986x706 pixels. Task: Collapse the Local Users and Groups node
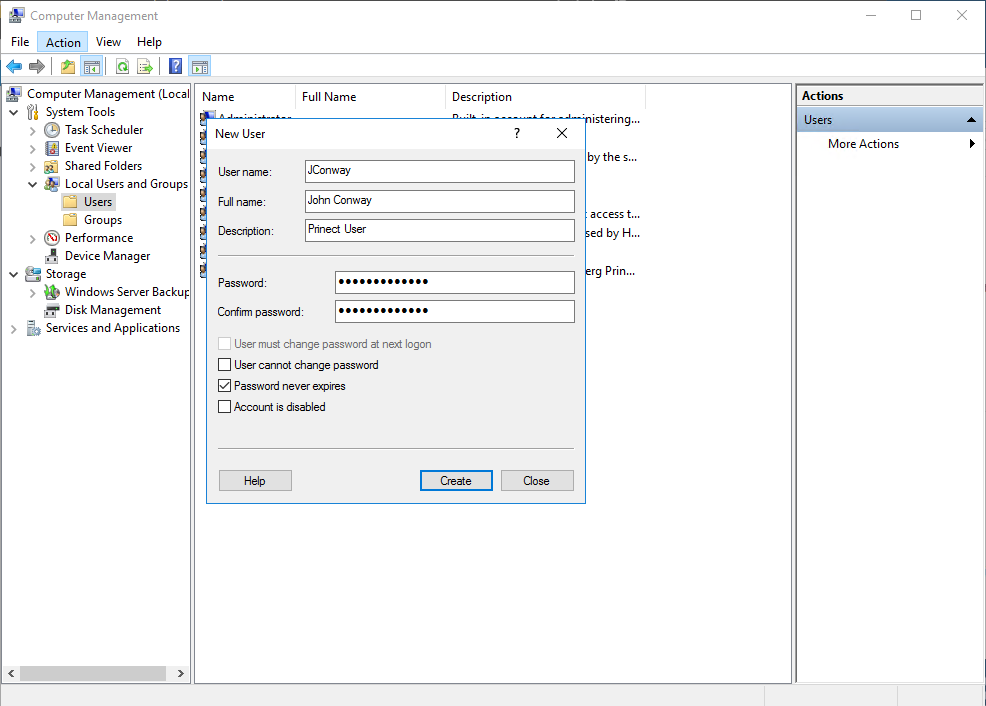tap(33, 184)
